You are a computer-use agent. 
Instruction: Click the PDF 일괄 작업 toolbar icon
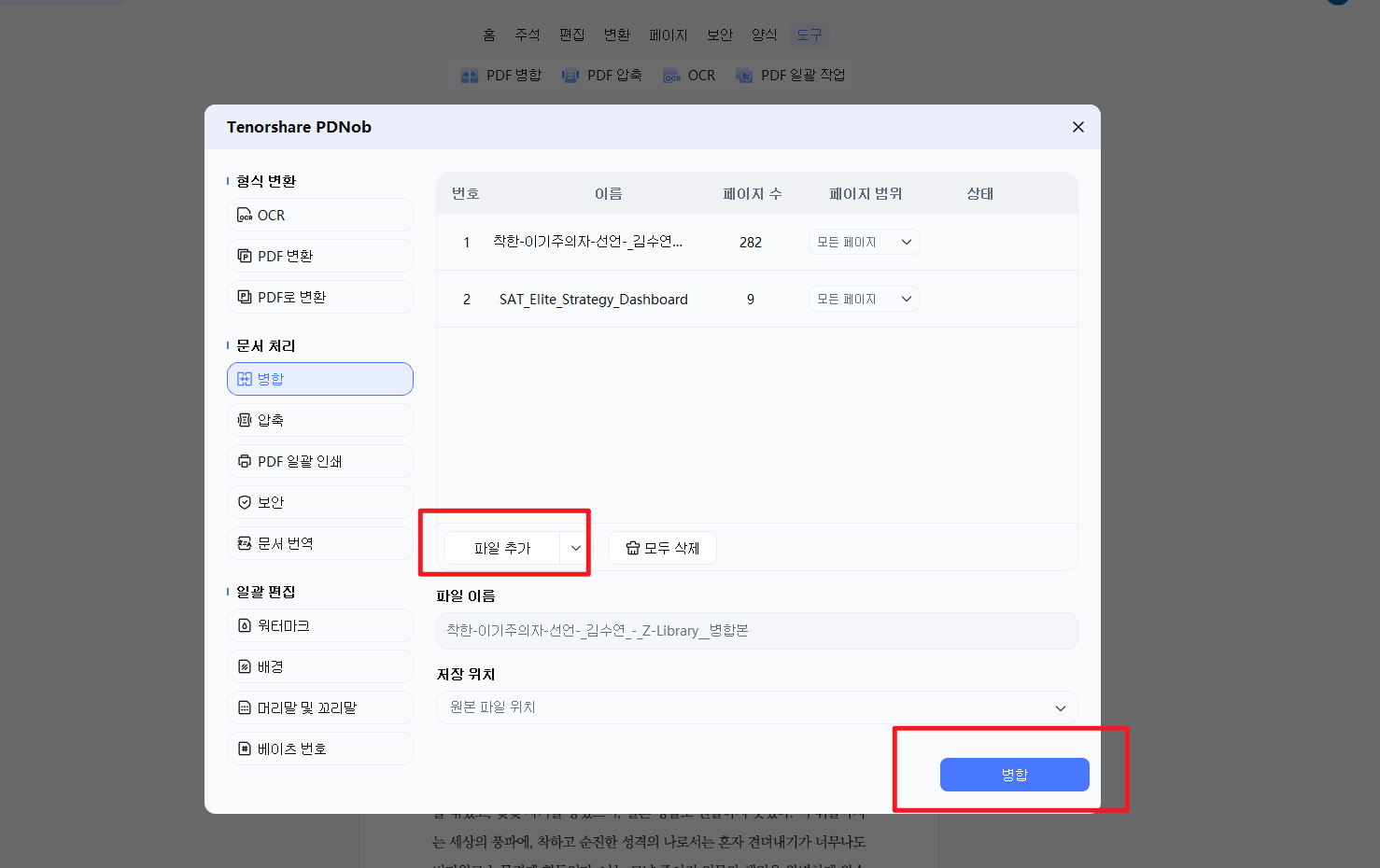click(744, 76)
